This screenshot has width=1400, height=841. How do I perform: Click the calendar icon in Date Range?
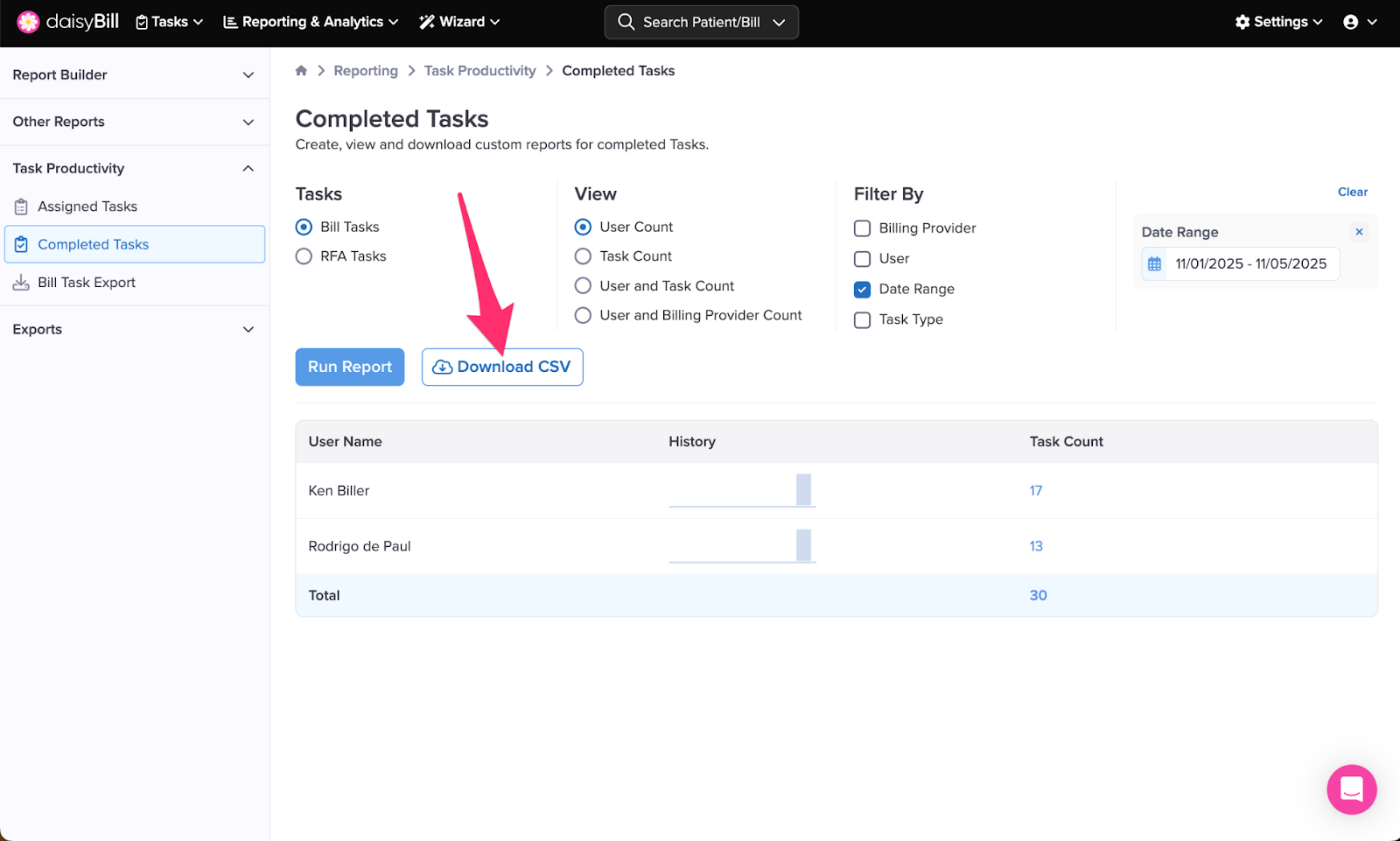tap(1155, 264)
